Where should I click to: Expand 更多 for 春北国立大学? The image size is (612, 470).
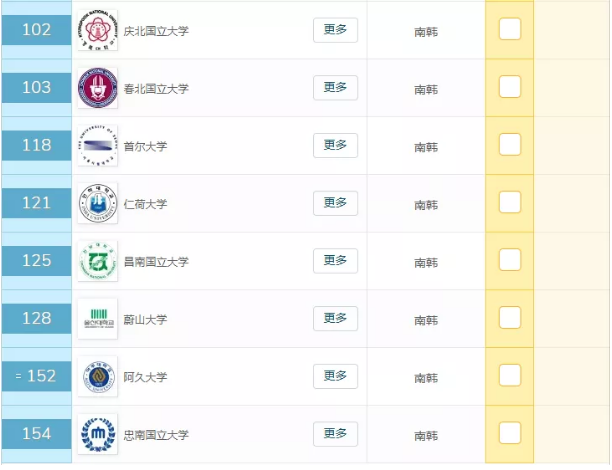[335, 87]
